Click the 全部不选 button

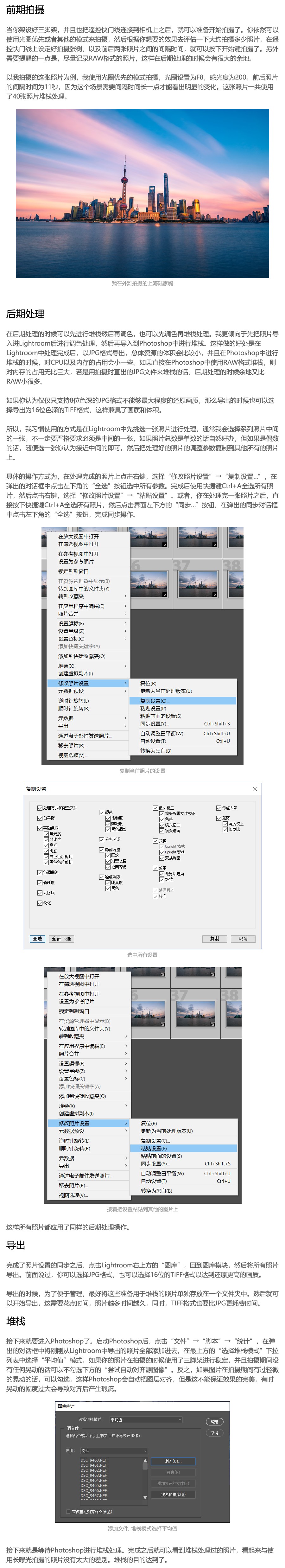[x=61, y=939]
